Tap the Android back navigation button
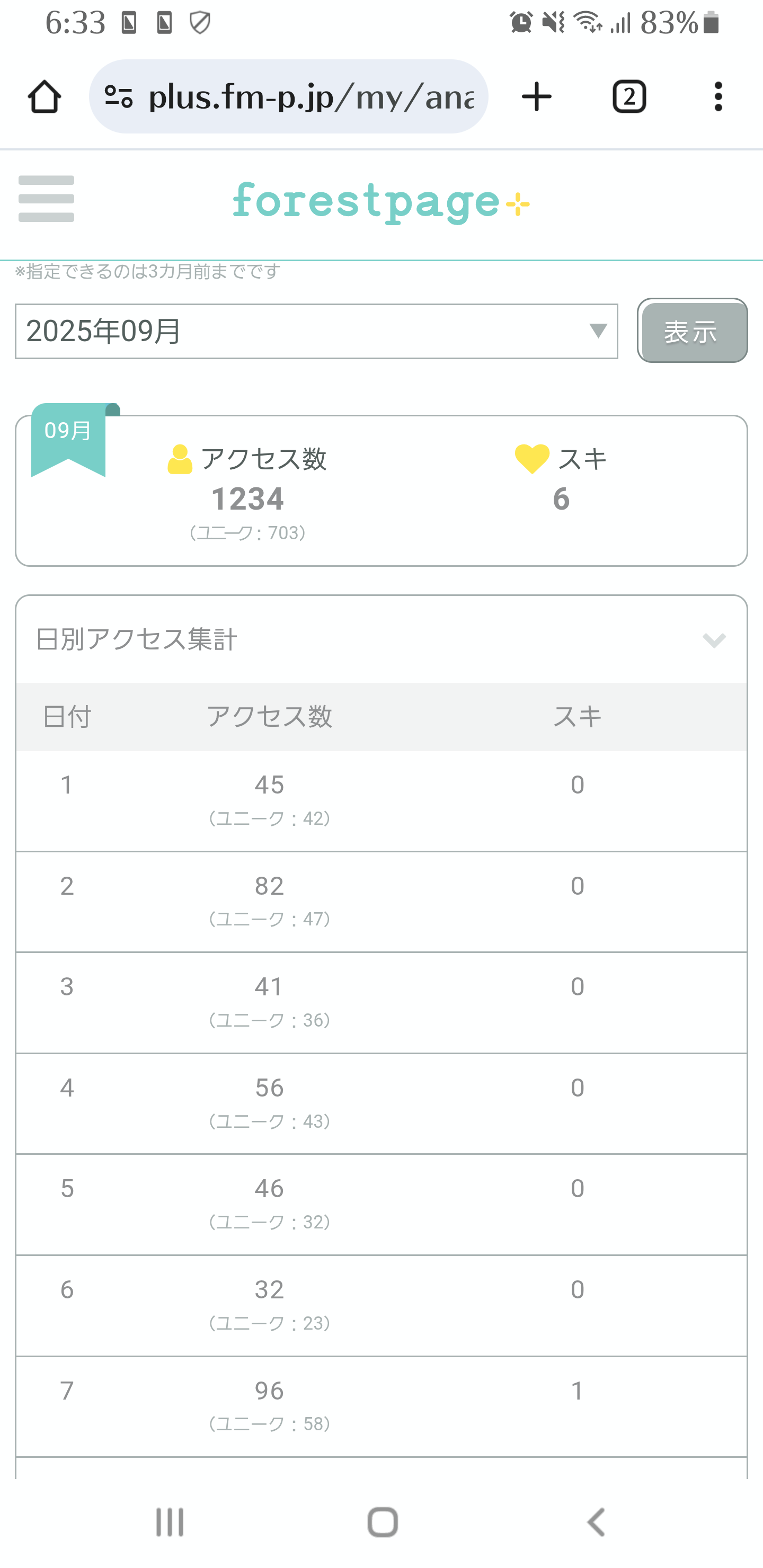This screenshot has width=763, height=1568. [x=596, y=1522]
